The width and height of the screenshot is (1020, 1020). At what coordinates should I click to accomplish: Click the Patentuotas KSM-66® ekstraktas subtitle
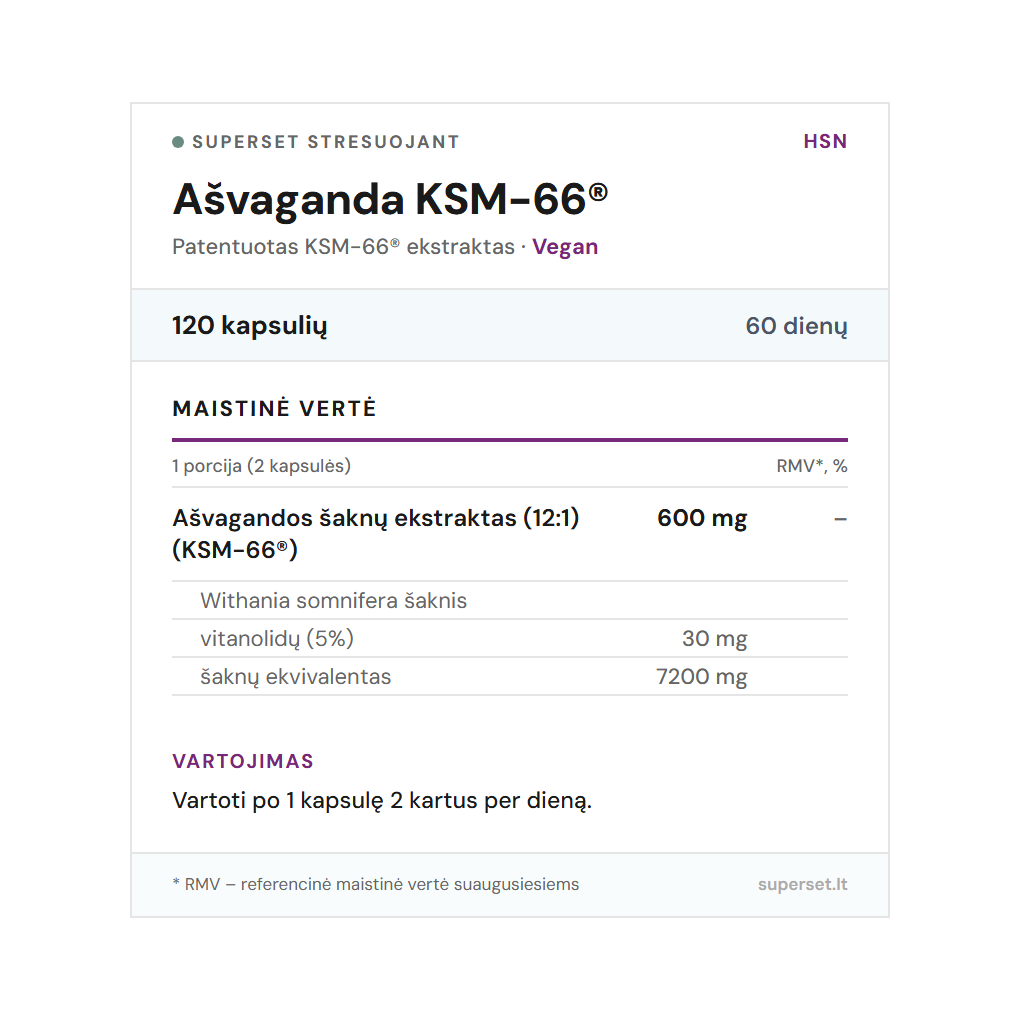[x=343, y=247]
